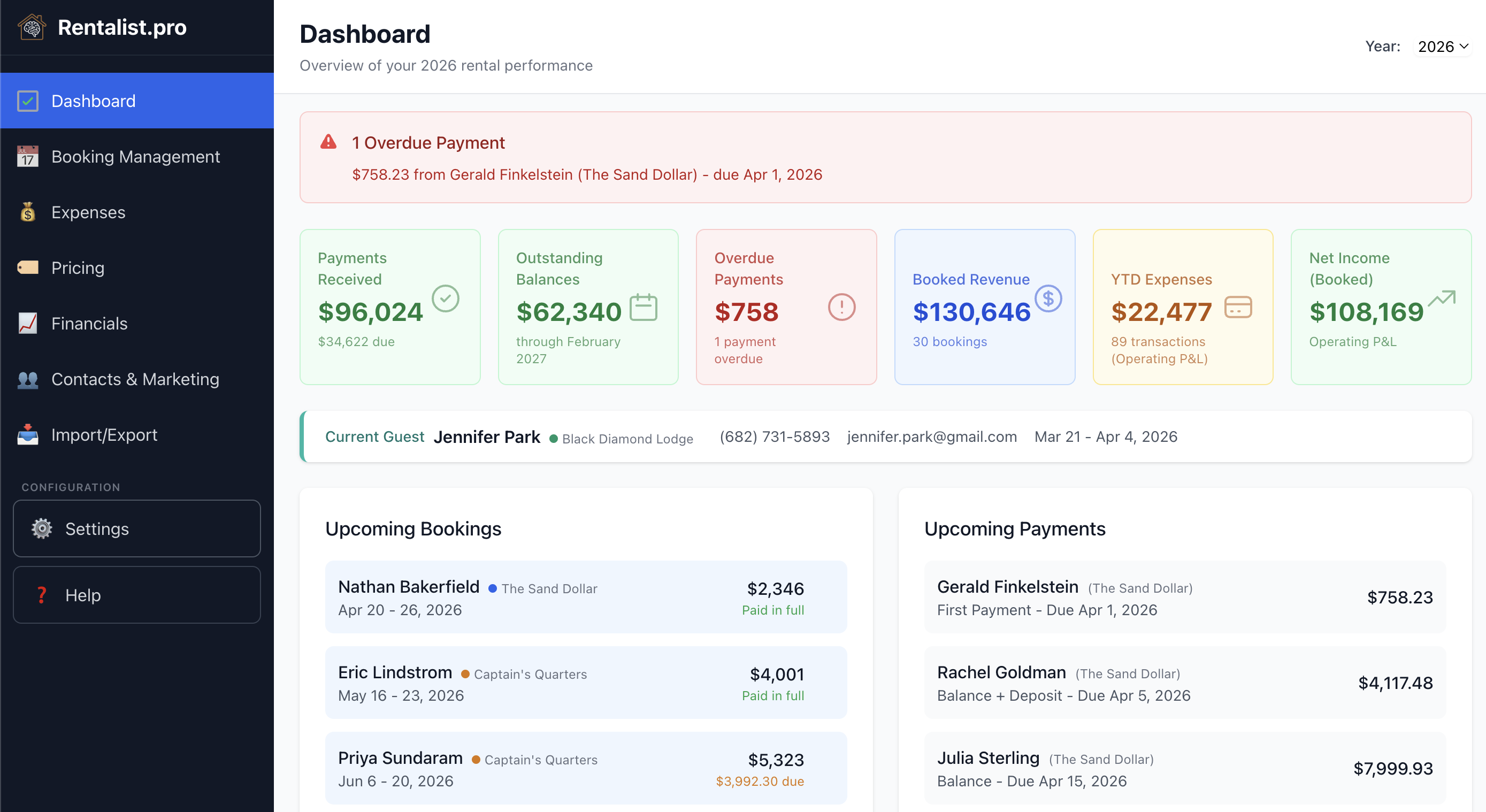
Task: Select the Expenses money bag icon
Action: click(x=27, y=212)
